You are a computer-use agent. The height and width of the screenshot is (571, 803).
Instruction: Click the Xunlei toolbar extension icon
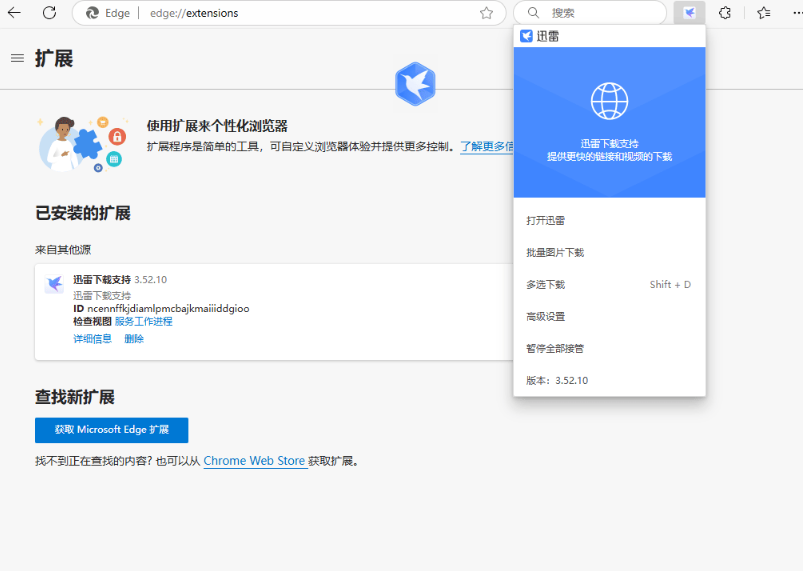click(x=689, y=13)
